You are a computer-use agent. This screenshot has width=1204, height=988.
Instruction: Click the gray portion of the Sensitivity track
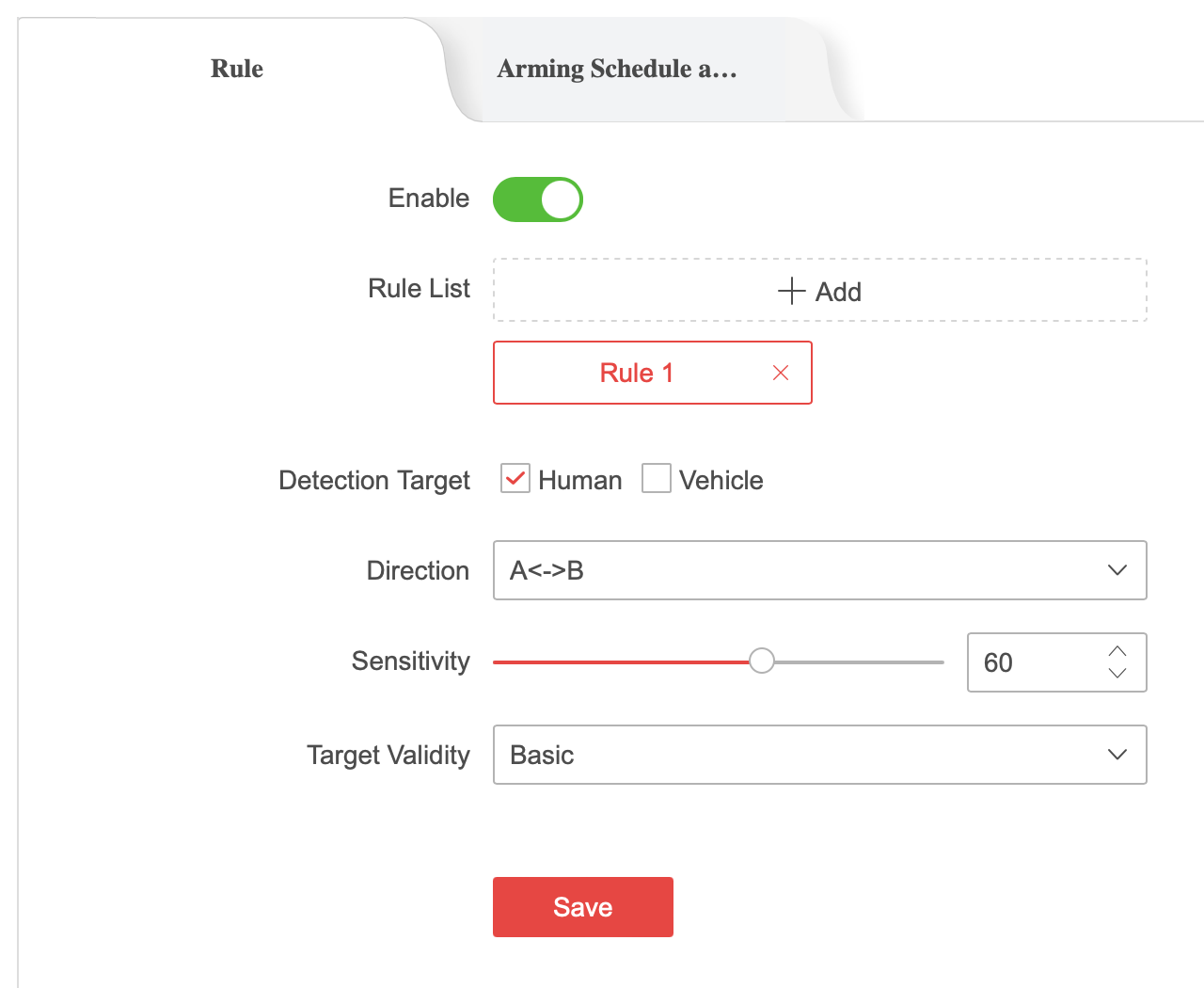tap(856, 662)
